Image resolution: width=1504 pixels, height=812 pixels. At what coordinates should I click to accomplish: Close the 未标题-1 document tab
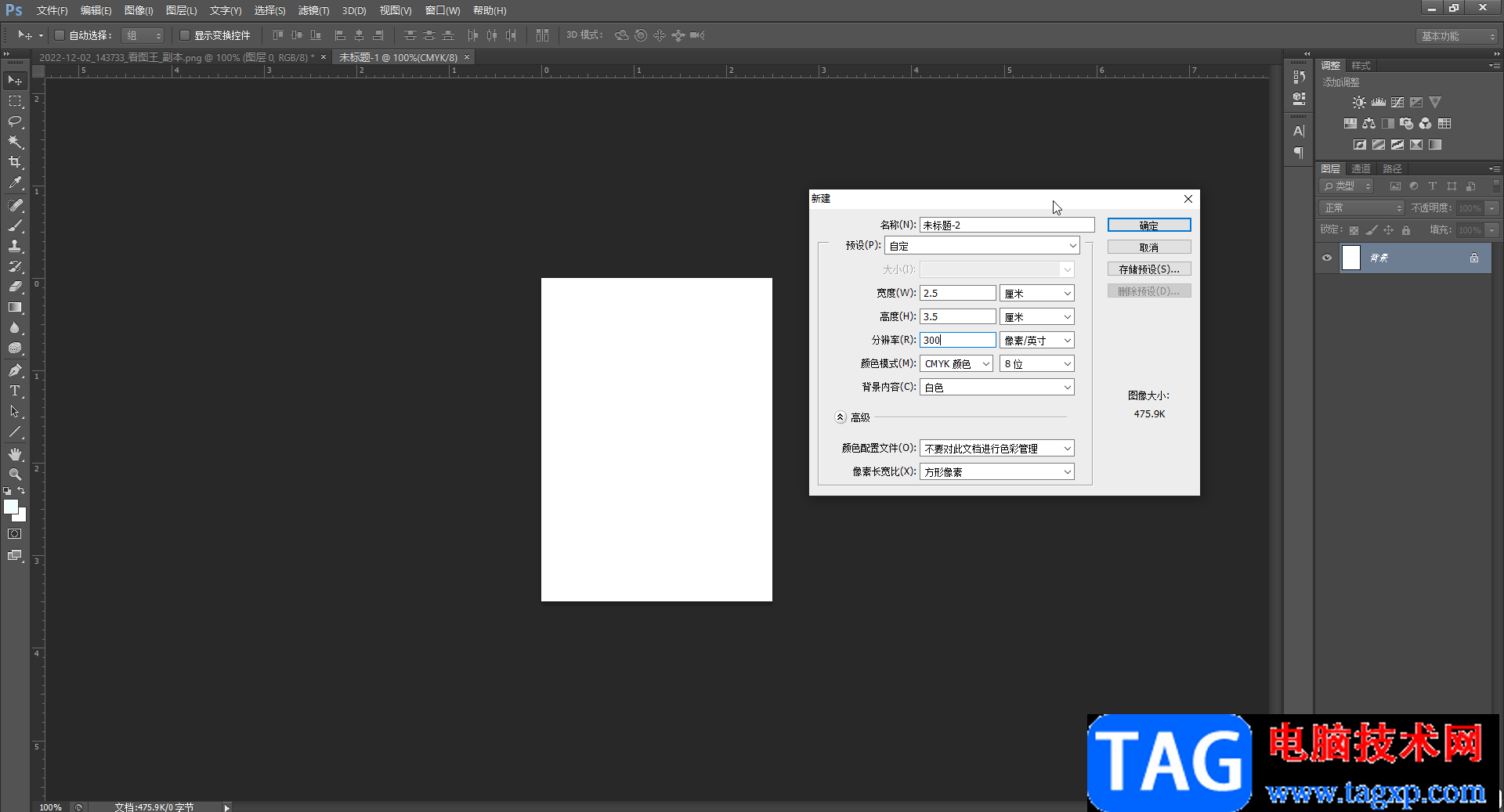click(x=467, y=57)
